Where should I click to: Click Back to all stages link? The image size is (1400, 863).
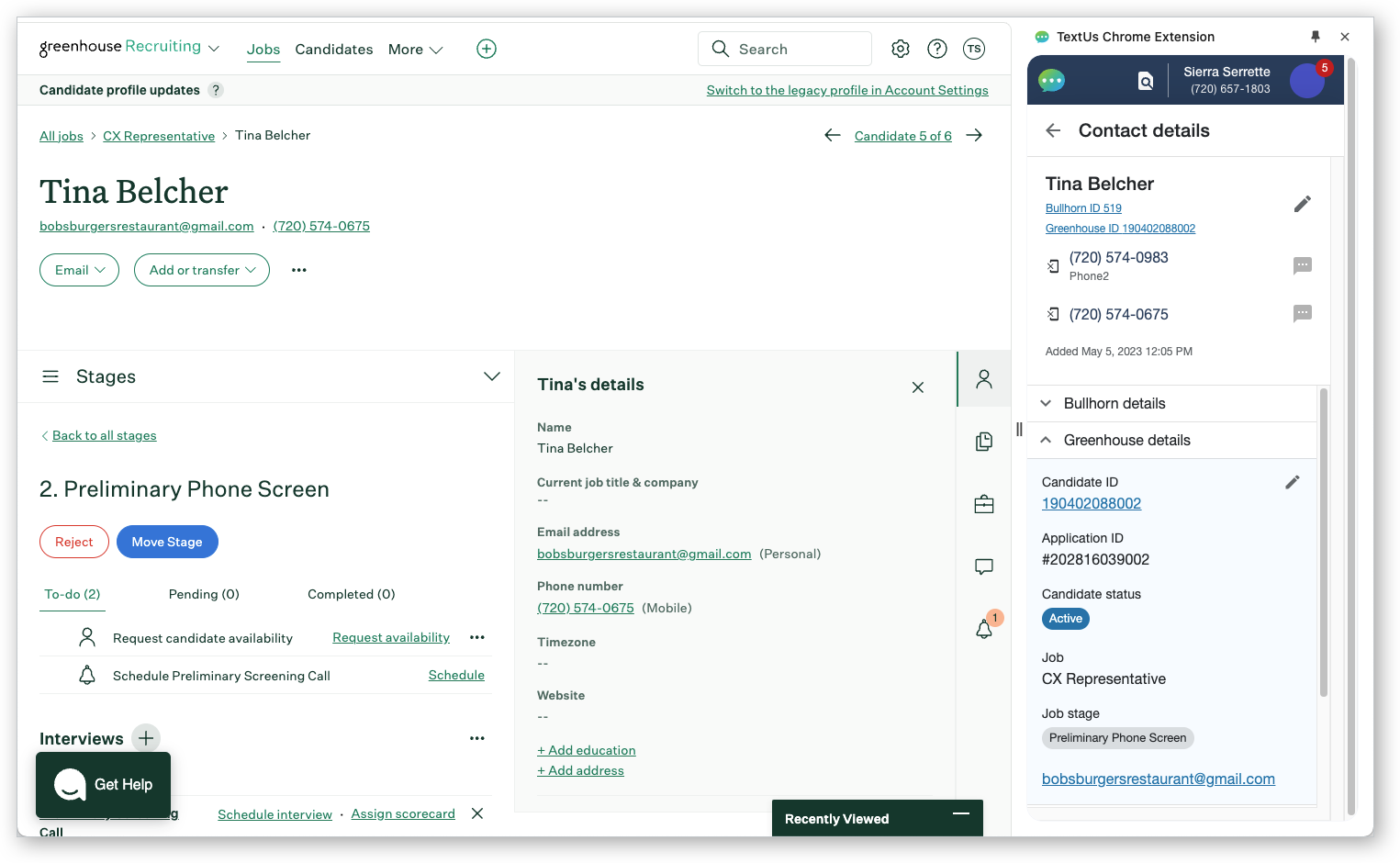(105, 435)
